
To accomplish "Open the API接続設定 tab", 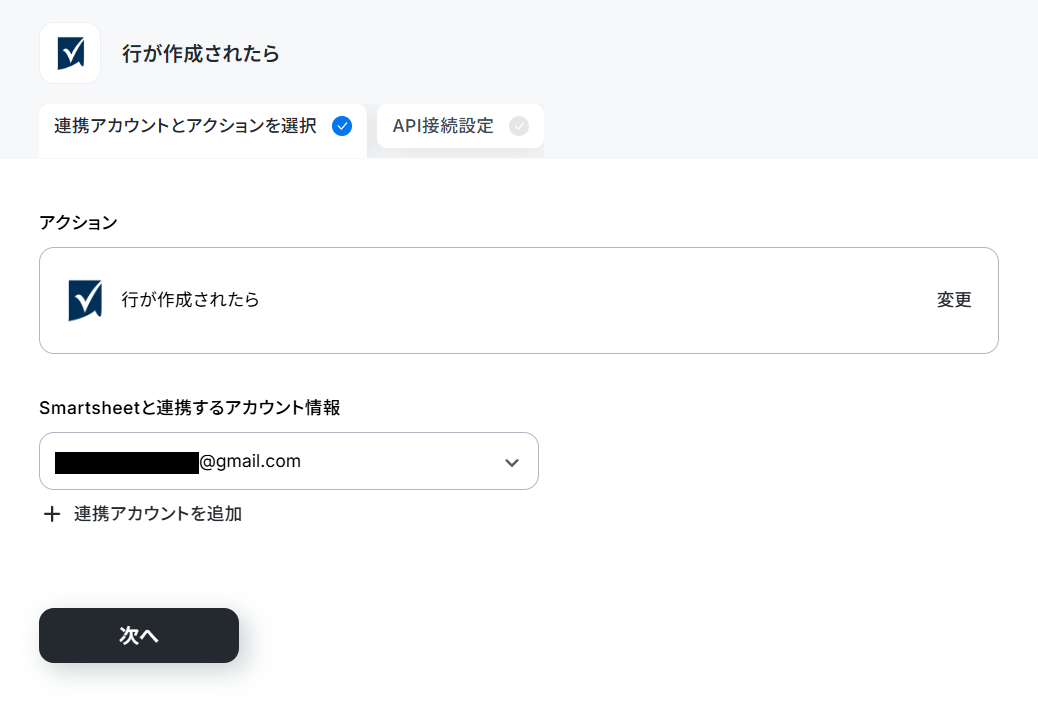I will (x=460, y=126).
